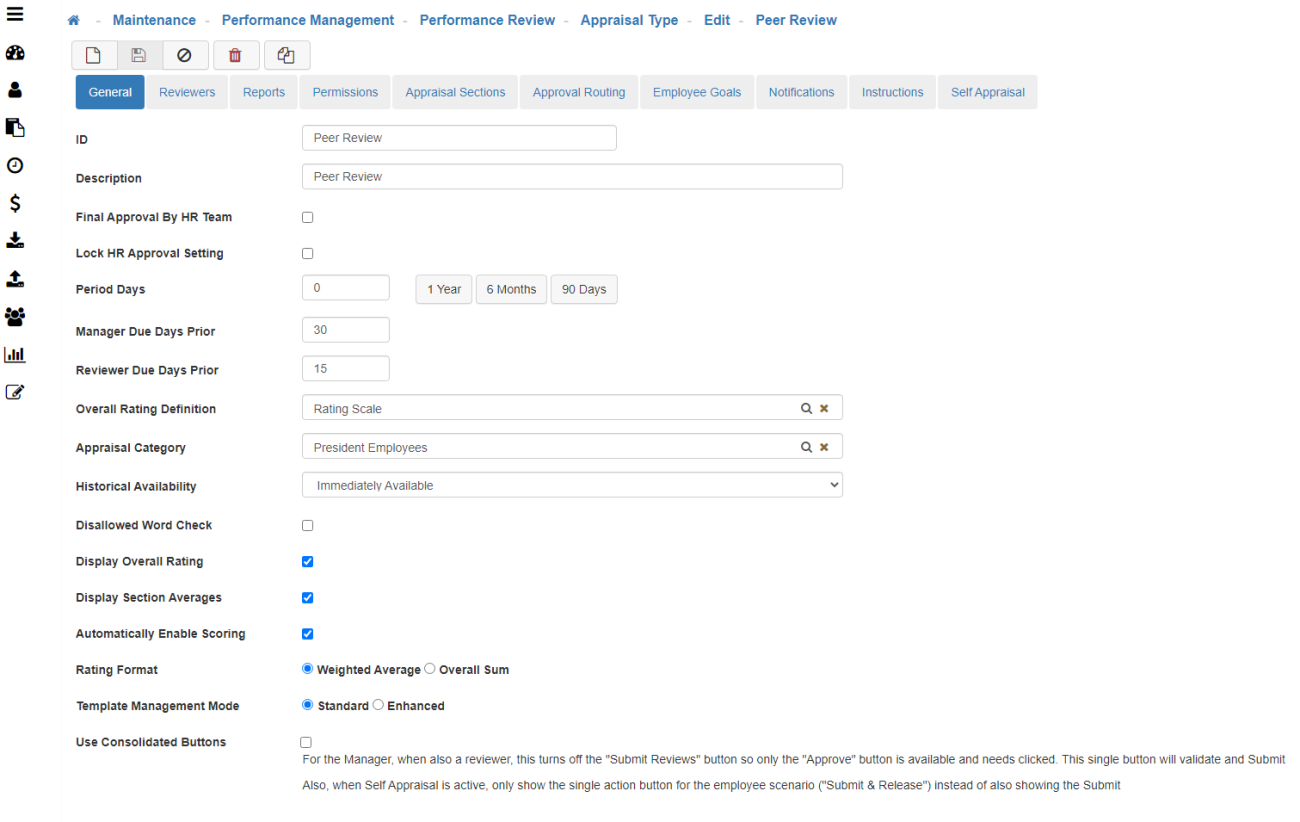Click the new document toolbar icon
Image resolution: width=1300 pixels, height=822 pixels.
(x=93, y=56)
